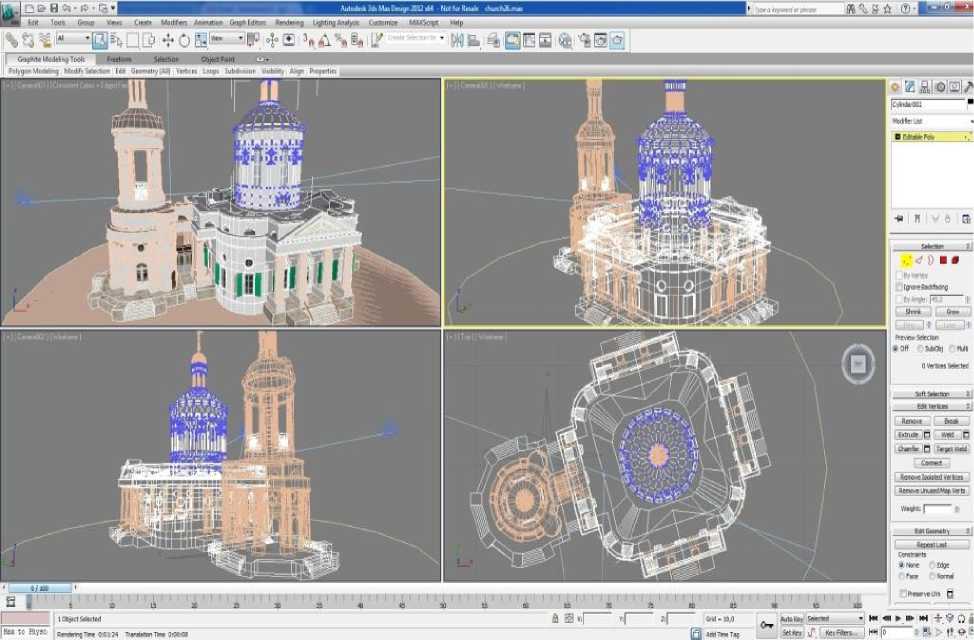The image size is (974, 640).
Task: Switch to Polygon sub-object selection icon
Action: [942, 260]
